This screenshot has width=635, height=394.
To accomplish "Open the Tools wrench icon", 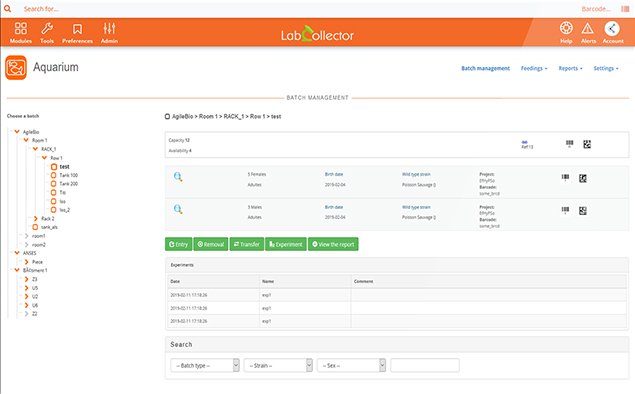I will tap(47, 28).
